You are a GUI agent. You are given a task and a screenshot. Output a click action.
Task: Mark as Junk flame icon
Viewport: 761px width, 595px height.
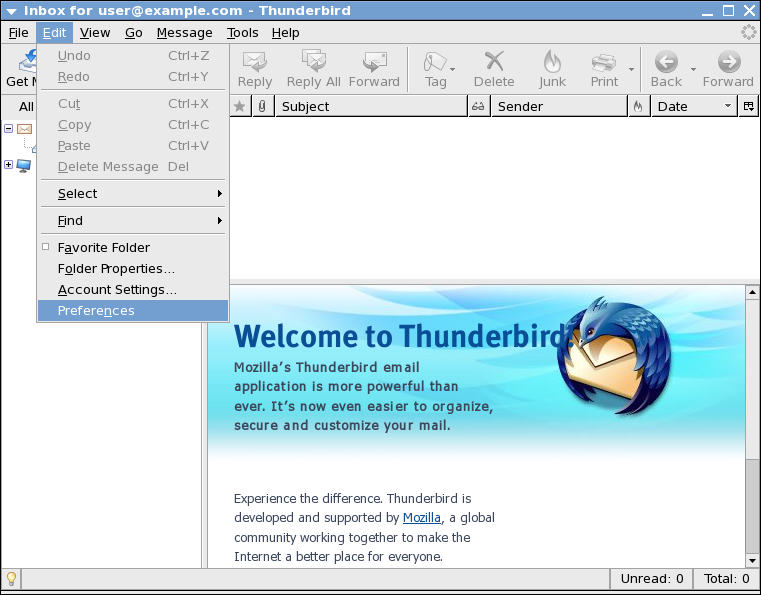[x=552, y=61]
